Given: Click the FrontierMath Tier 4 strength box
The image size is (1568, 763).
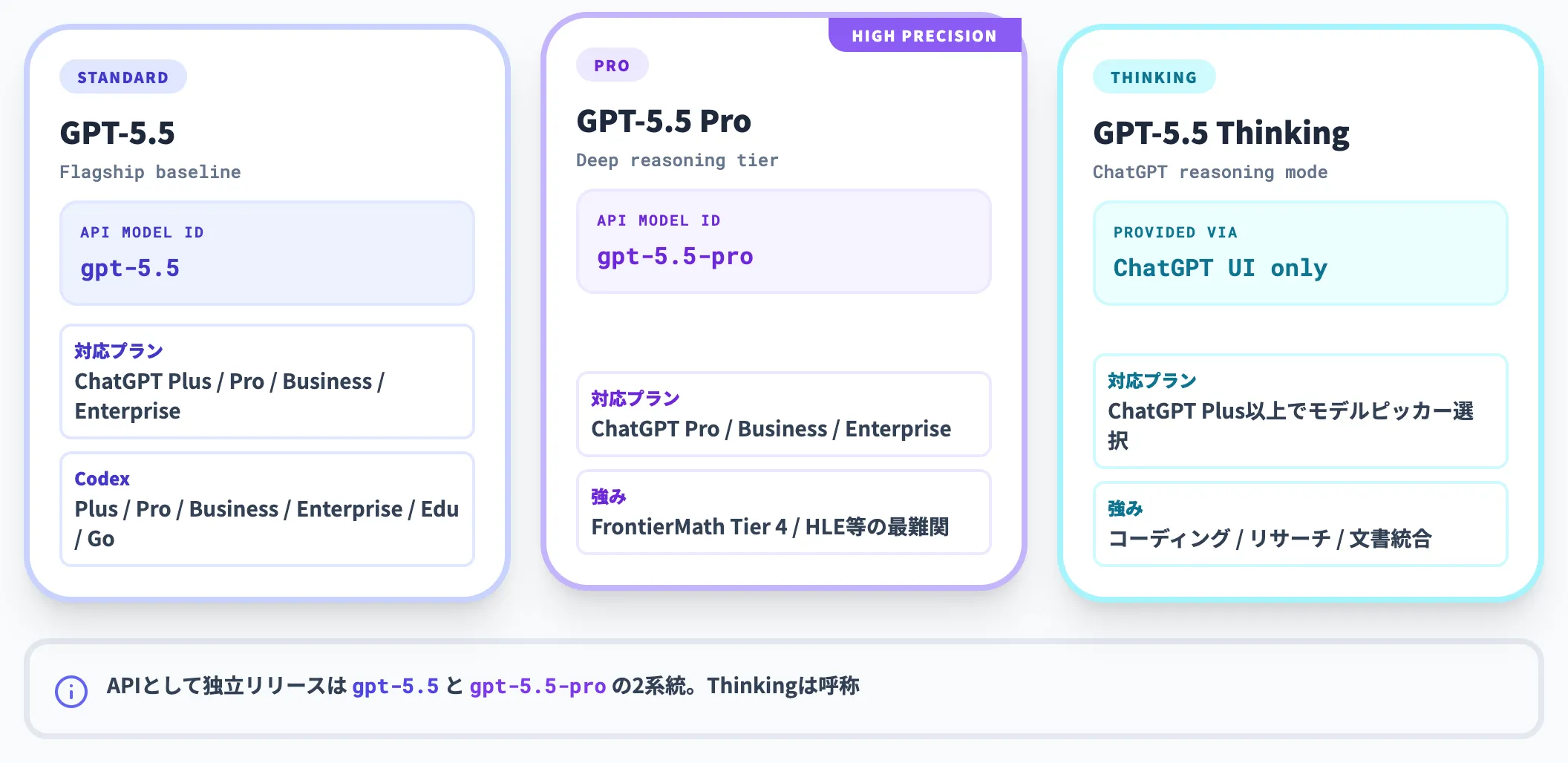Looking at the screenshot, I should [783, 512].
